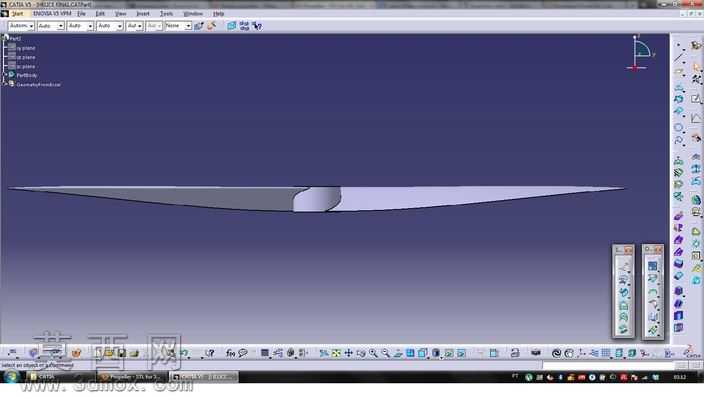Click the Save disk icon
704x396 pixels.
121,353
